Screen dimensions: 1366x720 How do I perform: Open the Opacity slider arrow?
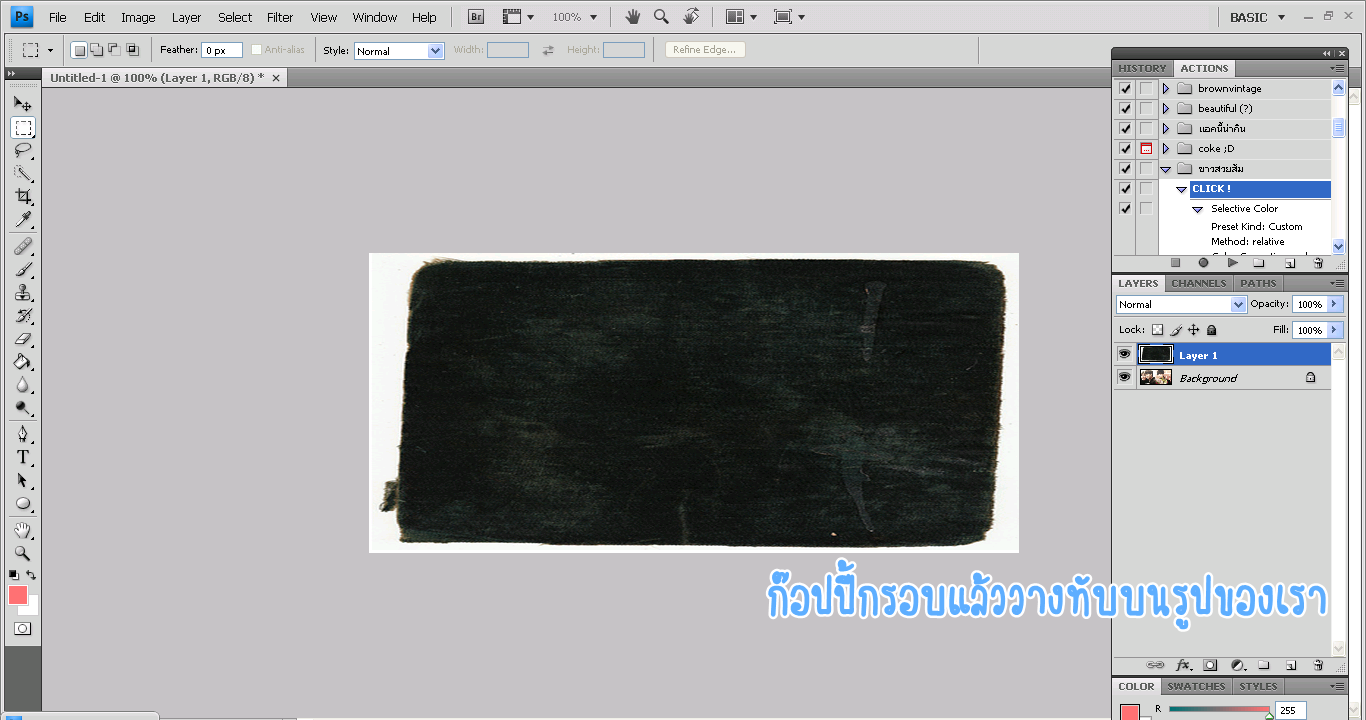point(1334,304)
